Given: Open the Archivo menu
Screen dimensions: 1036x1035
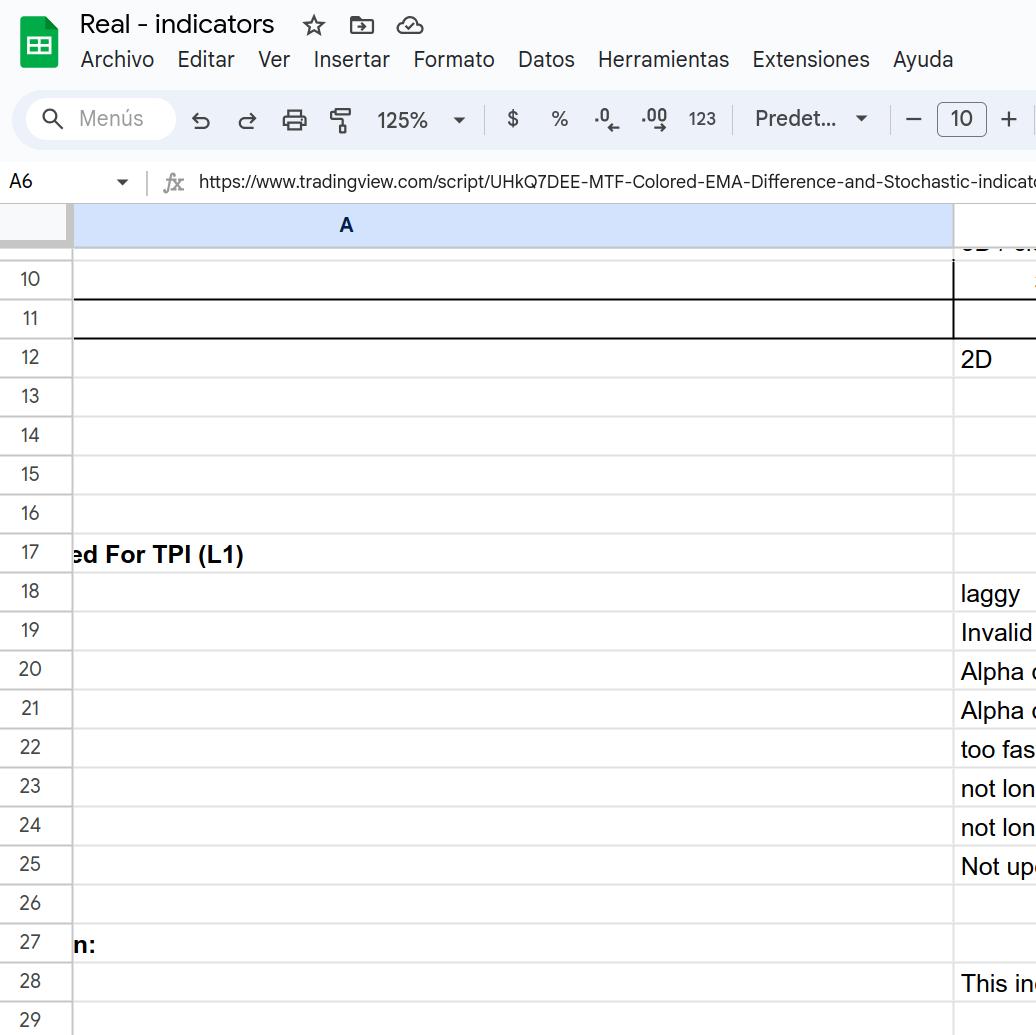Looking at the screenshot, I should (x=117, y=60).
